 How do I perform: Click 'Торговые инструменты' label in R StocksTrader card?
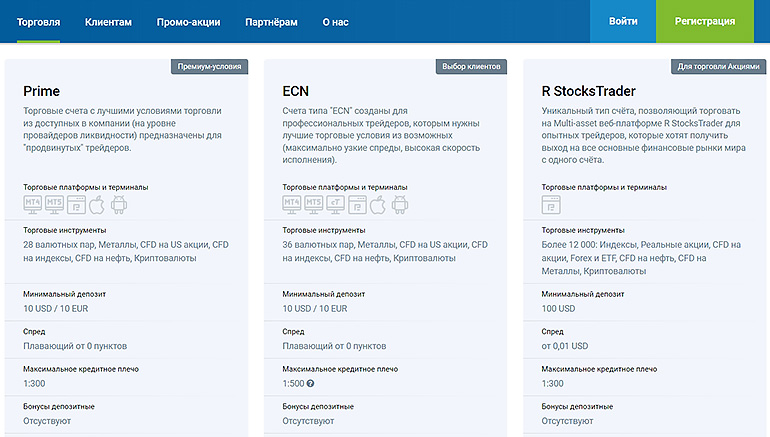pos(583,230)
